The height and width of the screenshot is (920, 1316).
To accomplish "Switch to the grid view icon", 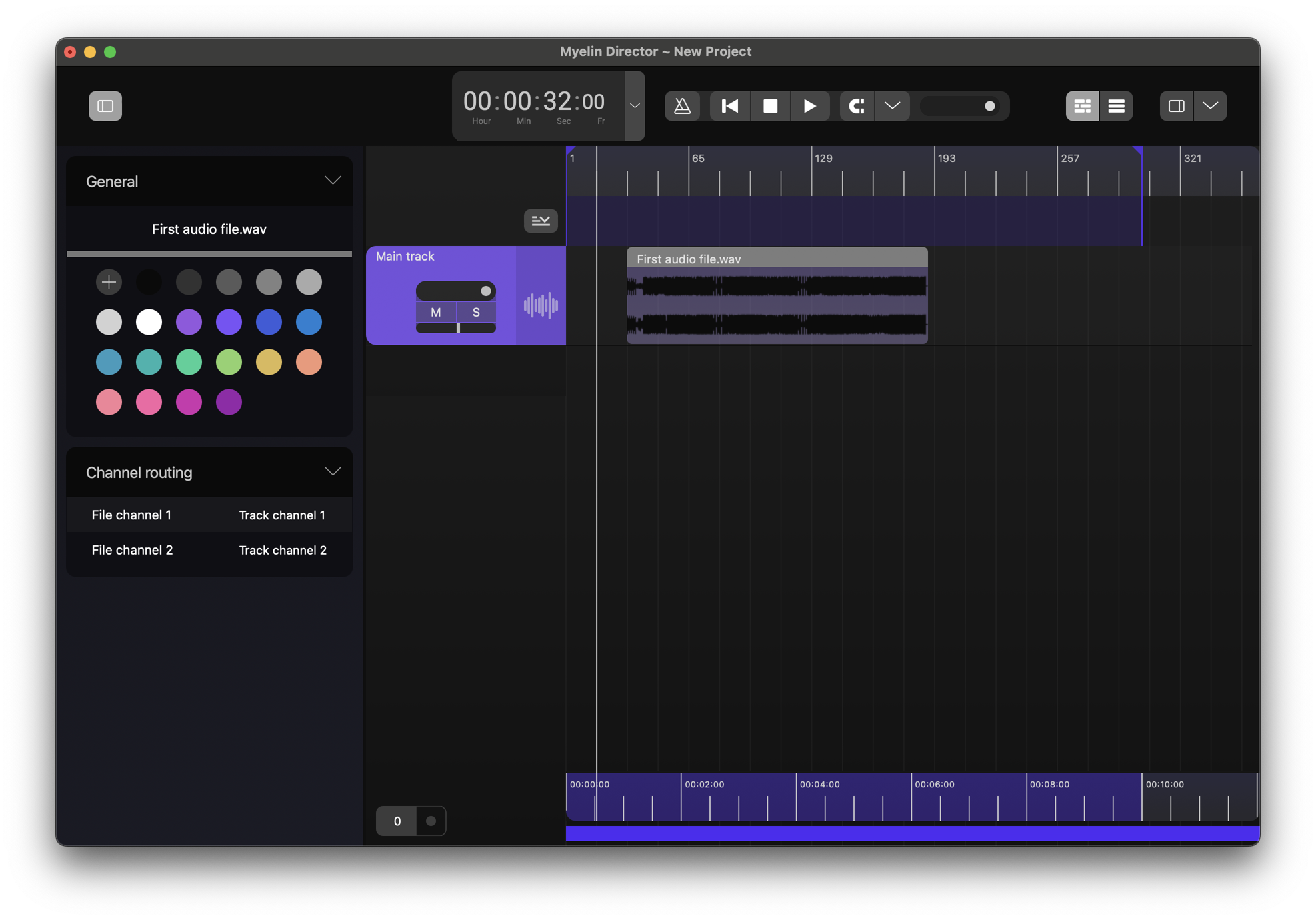I will 1082,106.
